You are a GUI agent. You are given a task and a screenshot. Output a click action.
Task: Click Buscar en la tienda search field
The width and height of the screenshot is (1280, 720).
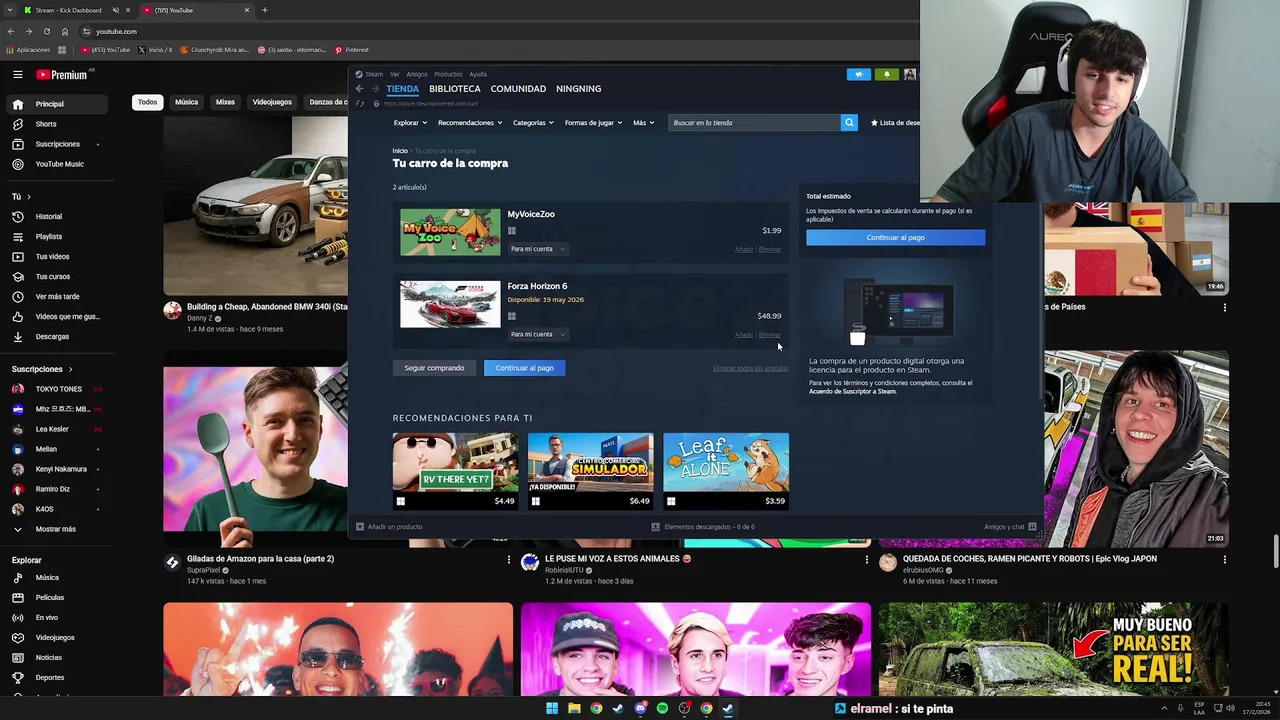click(755, 122)
